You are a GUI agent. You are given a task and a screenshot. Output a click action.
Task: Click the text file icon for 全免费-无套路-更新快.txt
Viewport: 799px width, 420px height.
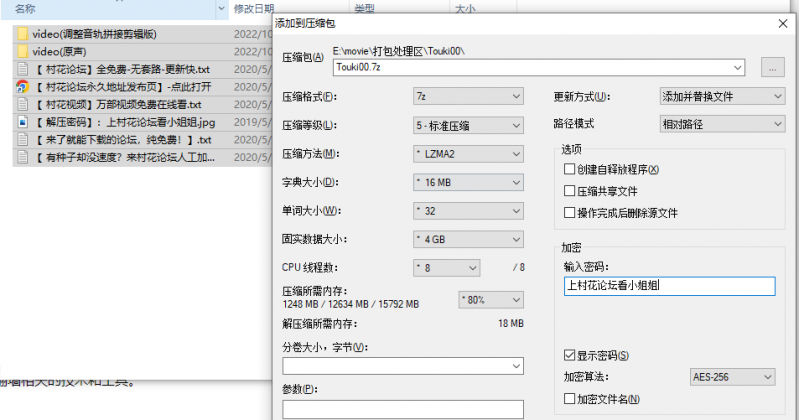point(23,69)
